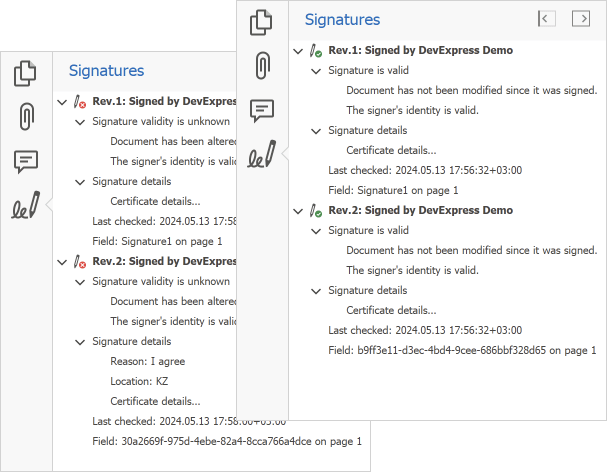607x472 pixels.
Task: Click the page thumbnails icon in the back-left panel
Action: point(26,73)
